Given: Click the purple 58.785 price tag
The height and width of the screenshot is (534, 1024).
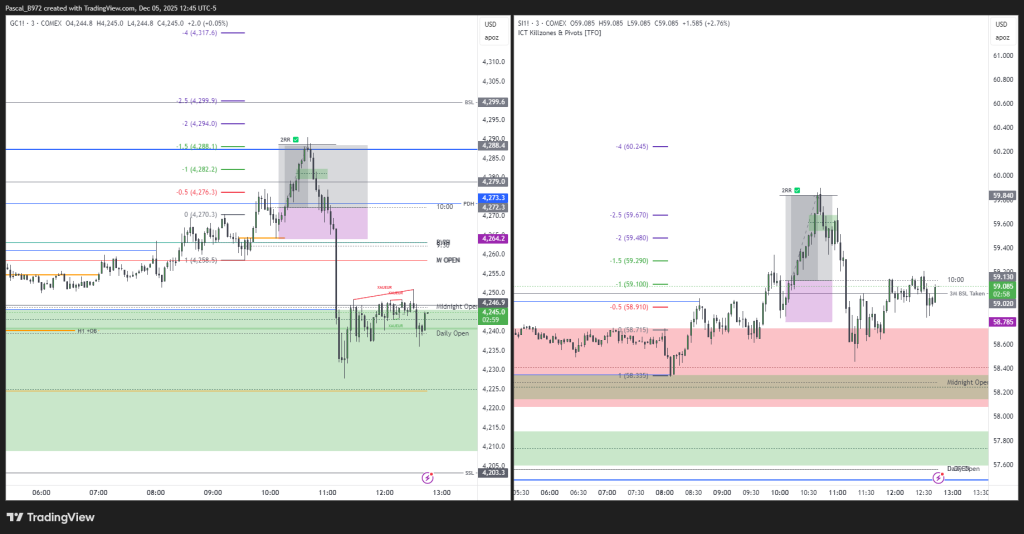Looking at the screenshot, I should 1001,322.
